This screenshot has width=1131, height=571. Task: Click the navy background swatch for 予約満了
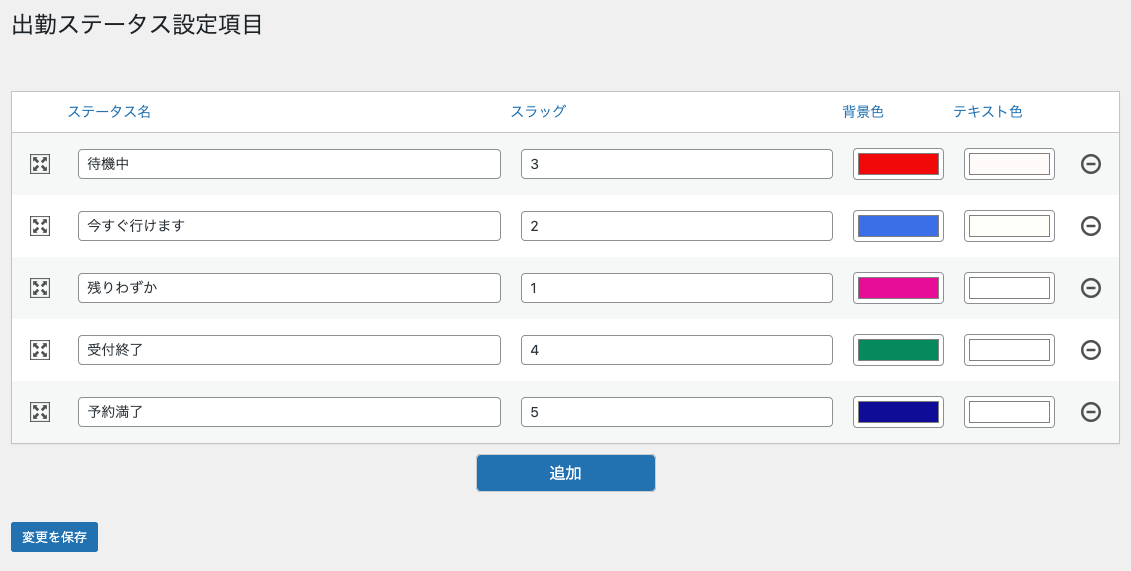tap(898, 412)
